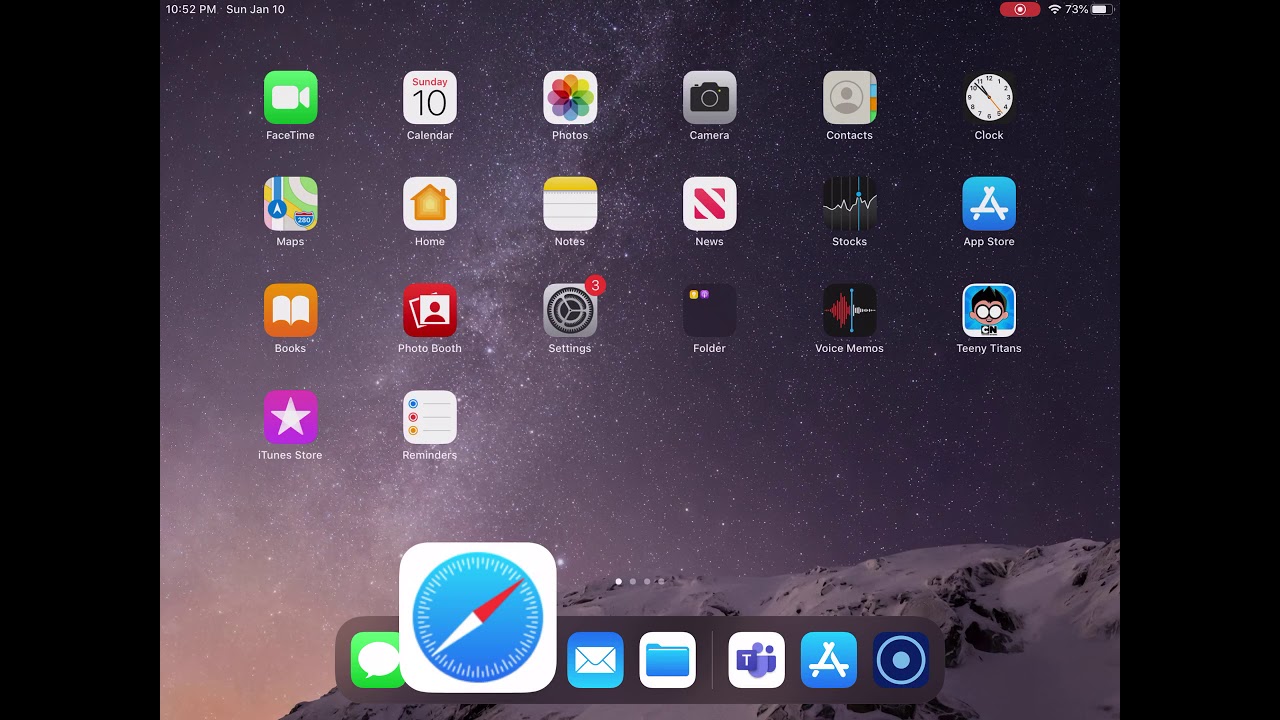Launch Microsoft Teams from dock

(756, 660)
